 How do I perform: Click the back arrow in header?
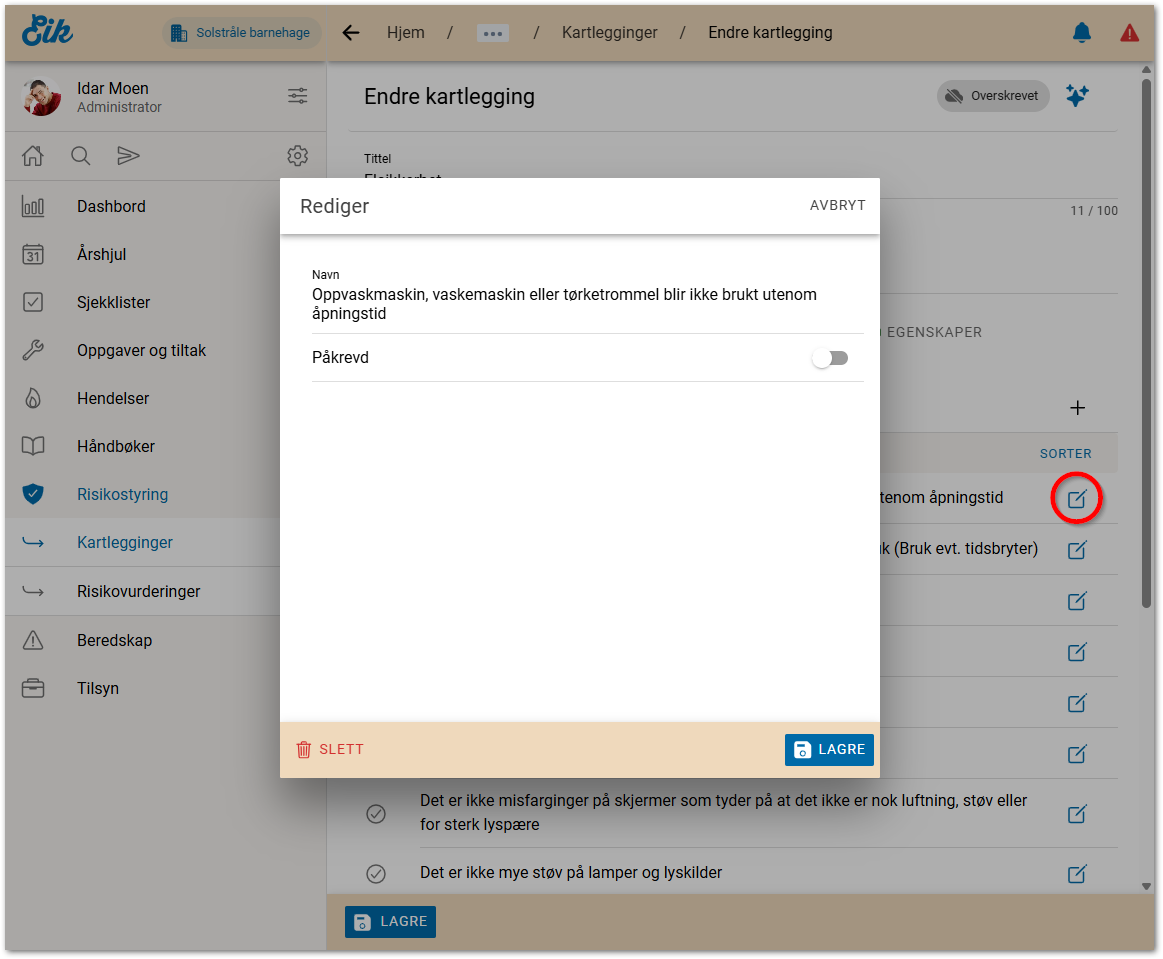(351, 33)
